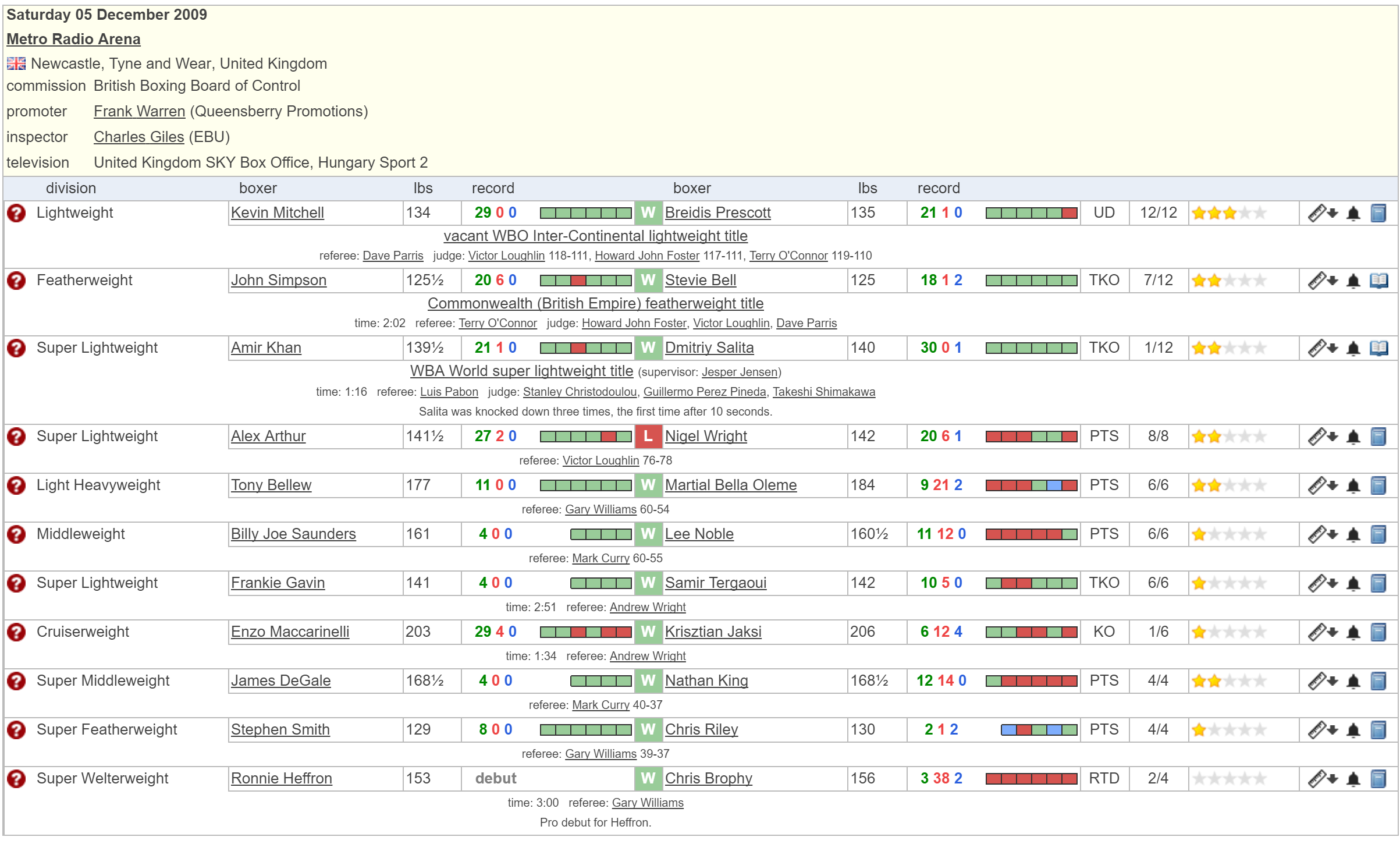Click the W result badge for Tony Bellew
Viewport: 1400px width, 844px height.
click(x=648, y=485)
